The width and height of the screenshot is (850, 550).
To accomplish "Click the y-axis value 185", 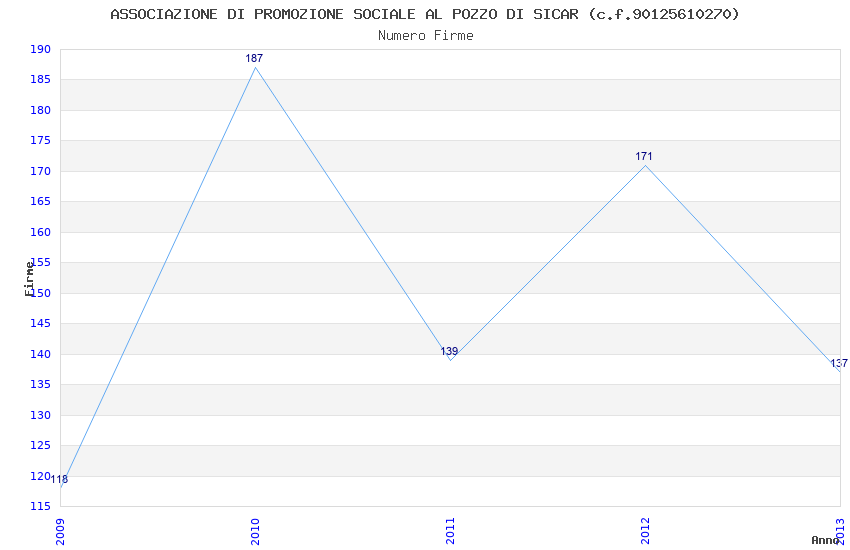I will coord(40,80).
